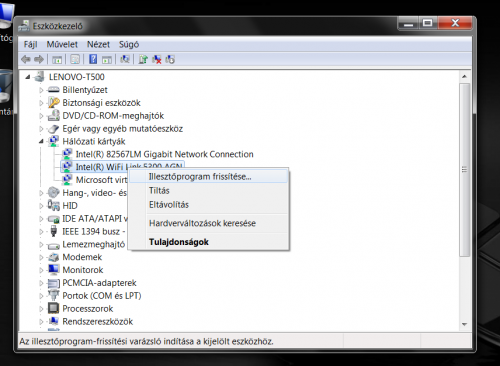Image resolution: width=500 pixels, height=366 pixels.
Task: Collapse the LENOVO-T500 root node
Action: [28, 77]
